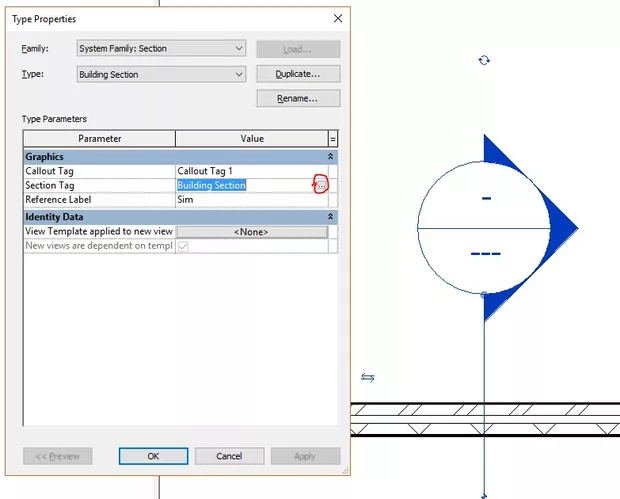
Task: Open the View Template None button
Action: pos(251,232)
